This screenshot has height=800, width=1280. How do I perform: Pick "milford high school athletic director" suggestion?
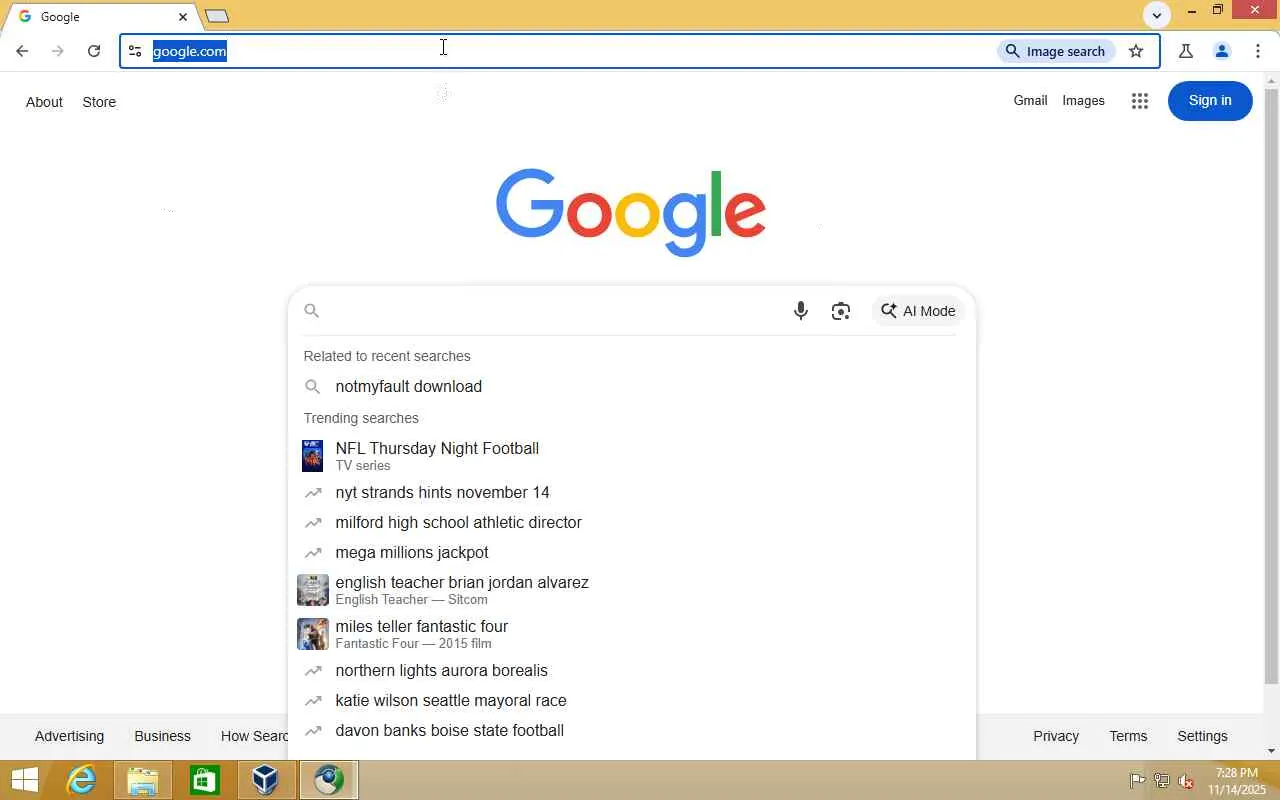coord(631,523)
